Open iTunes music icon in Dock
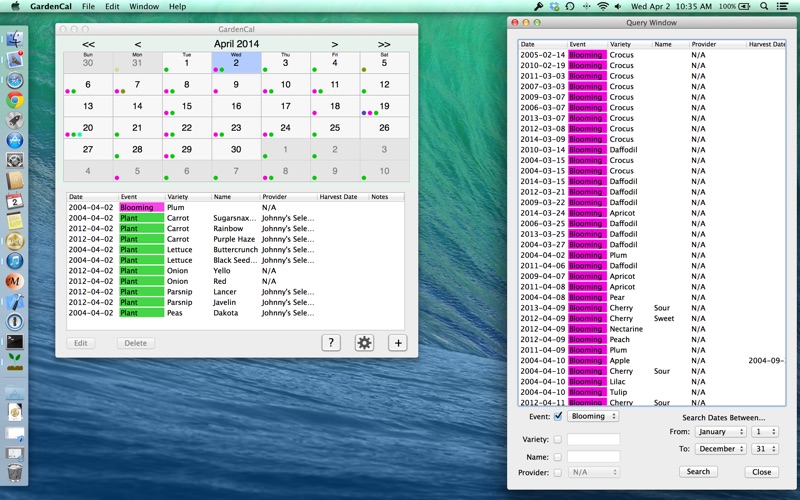The height and width of the screenshot is (500, 800). [15, 261]
